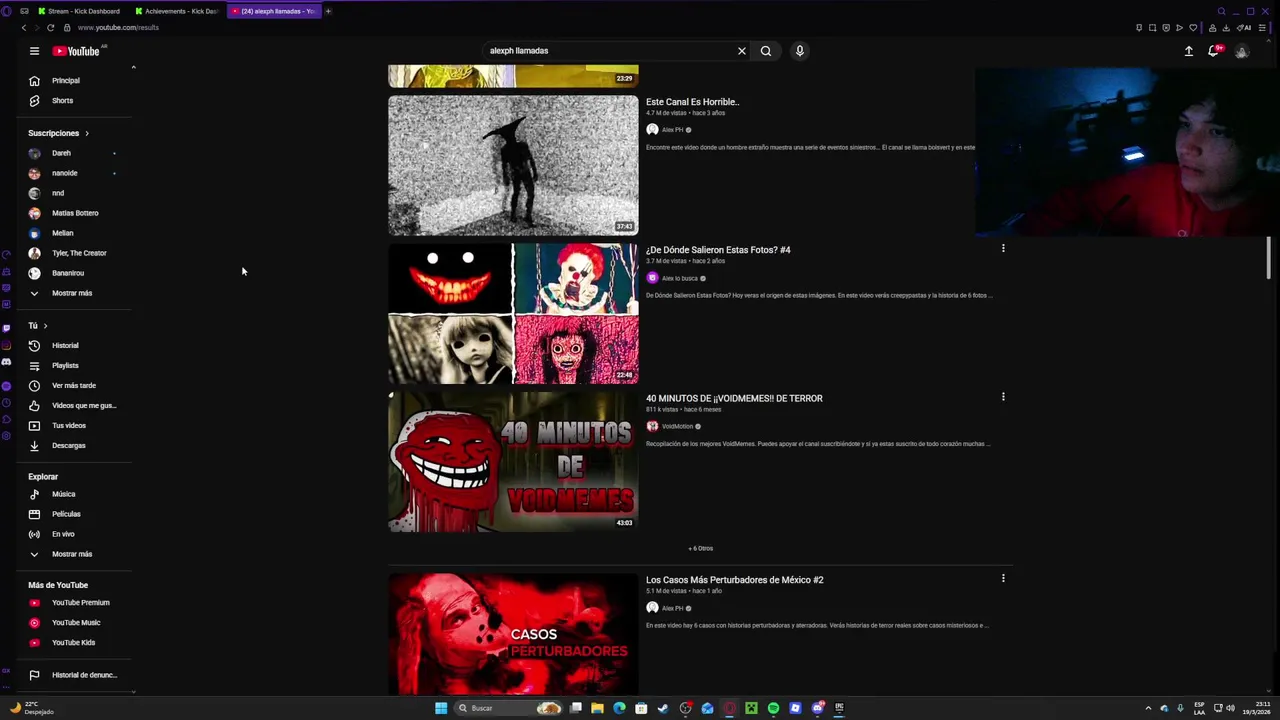Select the alexph llamadas YouTube tab
The image size is (1280, 720).
[x=274, y=11]
